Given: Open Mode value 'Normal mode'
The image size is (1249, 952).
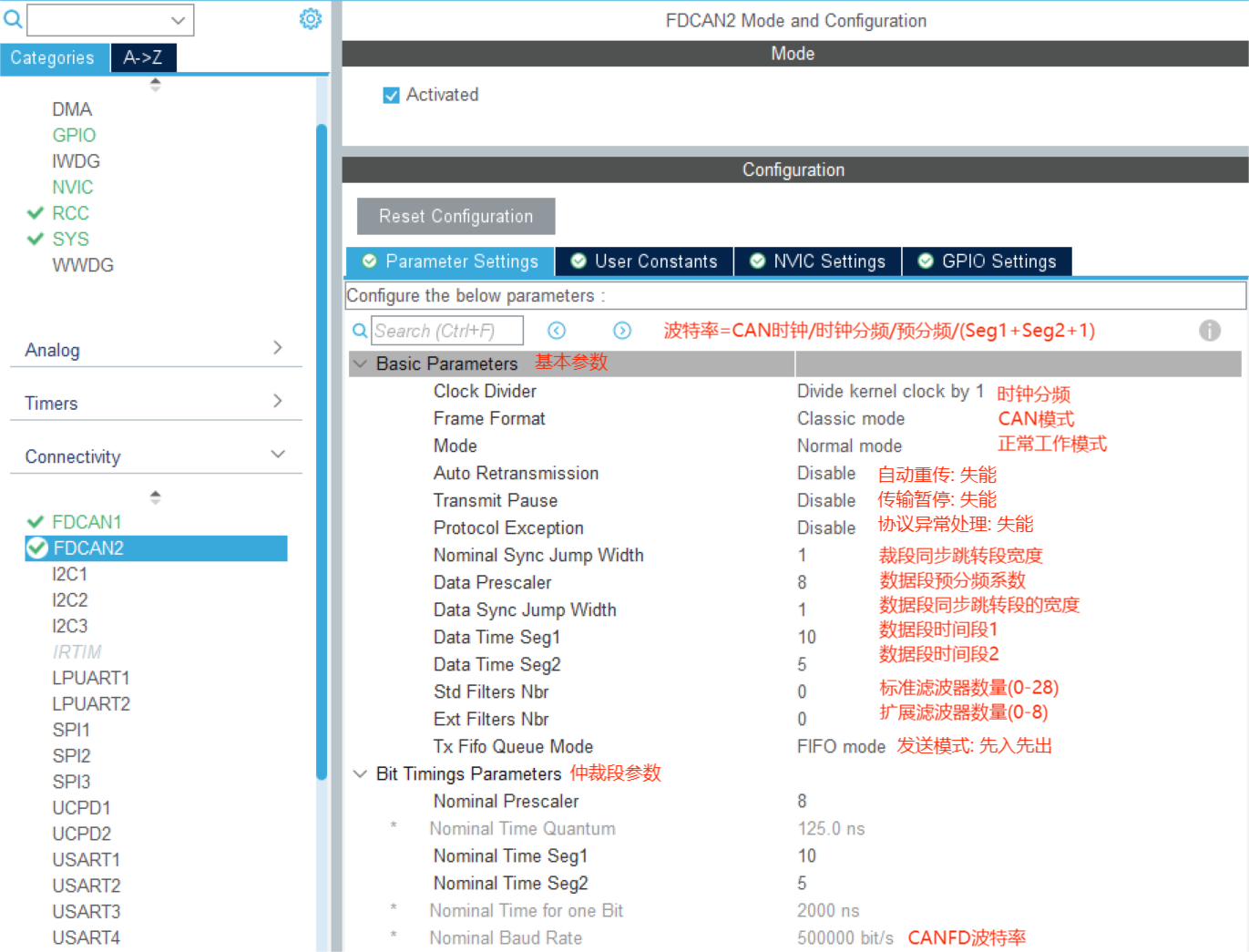Looking at the screenshot, I should click(849, 446).
